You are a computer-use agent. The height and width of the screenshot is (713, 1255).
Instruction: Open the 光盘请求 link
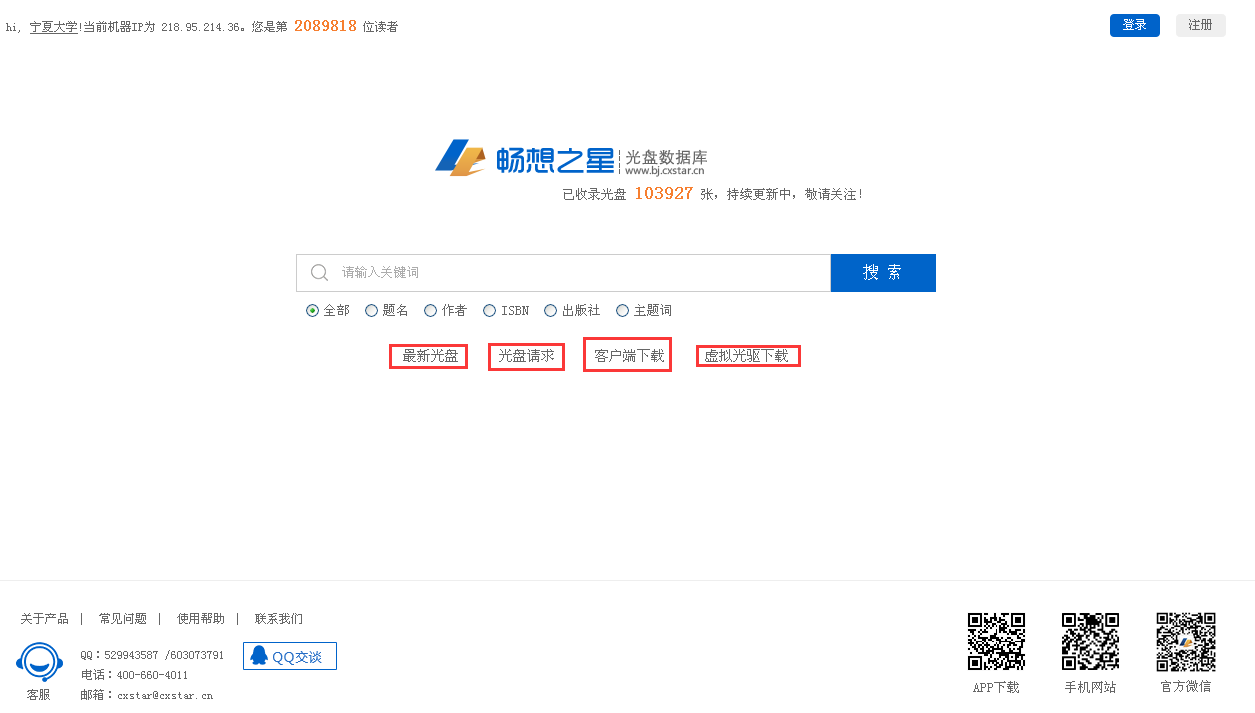pos(526,356)
